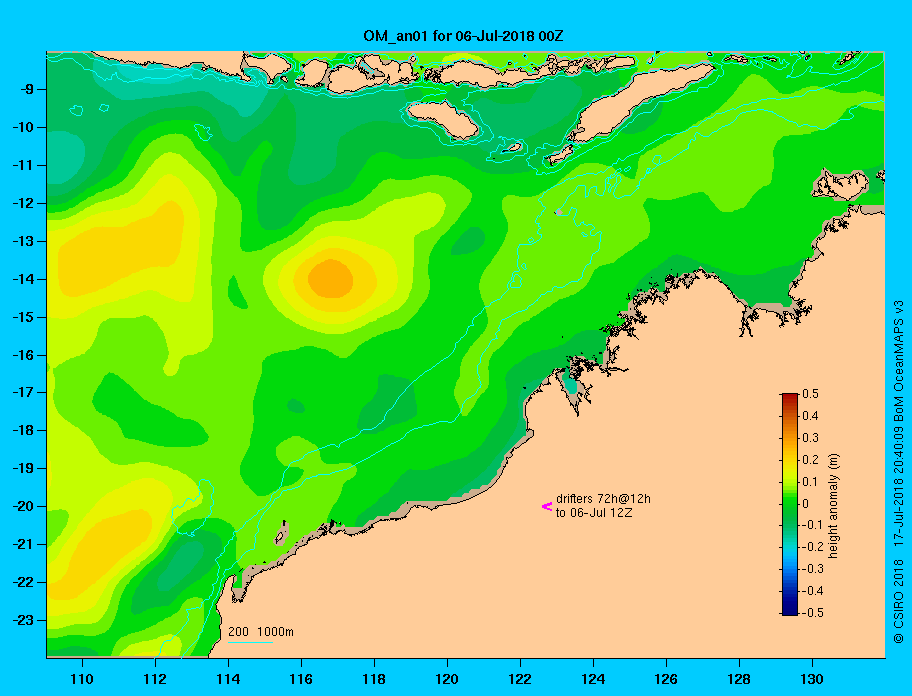
Task: Click longitude axis label '116'
Action: [301, 679]
